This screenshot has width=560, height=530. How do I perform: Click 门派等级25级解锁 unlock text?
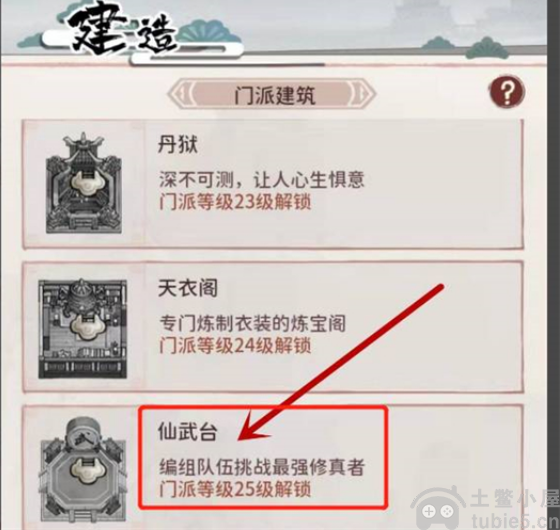[235, 489]
